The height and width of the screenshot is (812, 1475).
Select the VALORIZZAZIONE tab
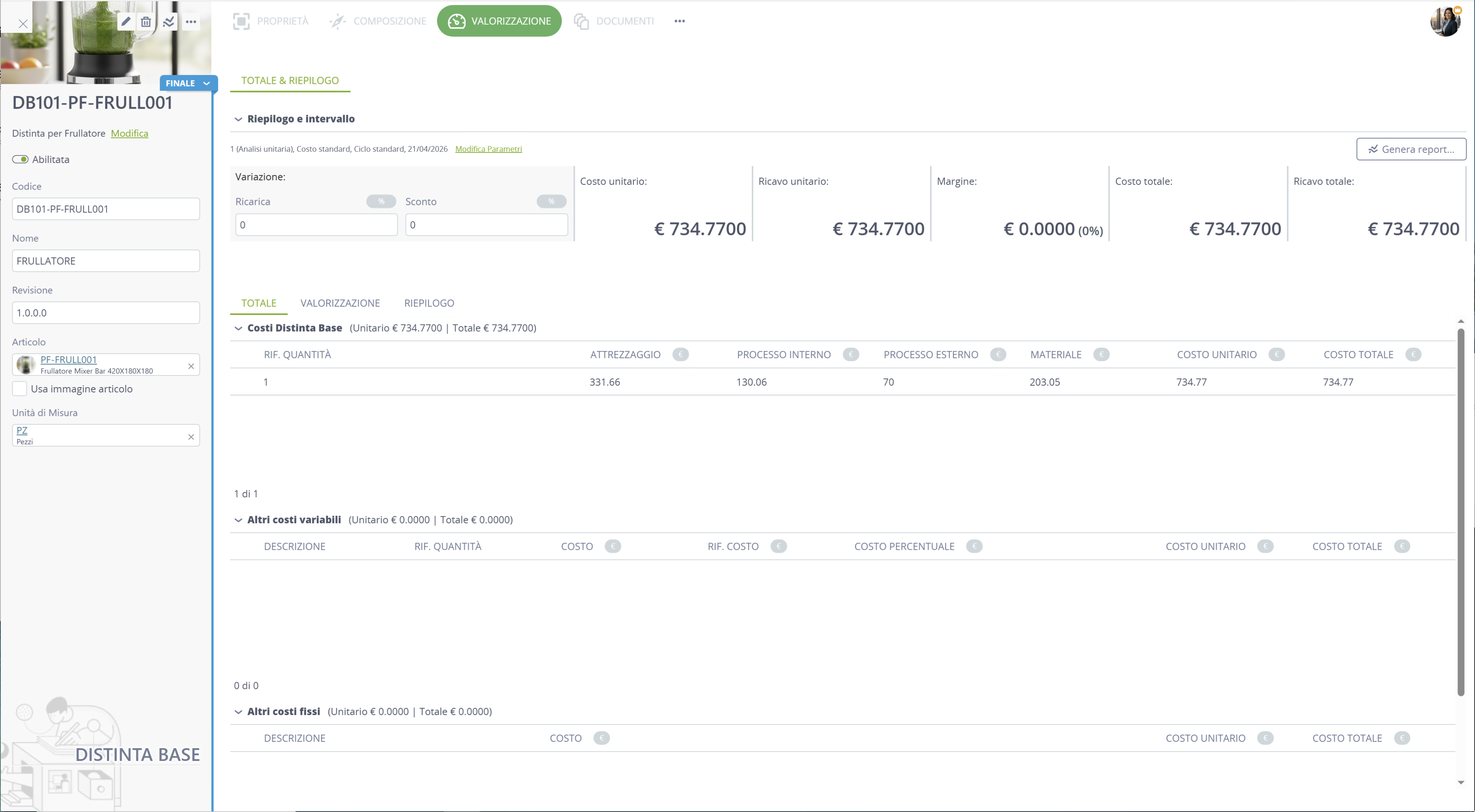(499, 21)
